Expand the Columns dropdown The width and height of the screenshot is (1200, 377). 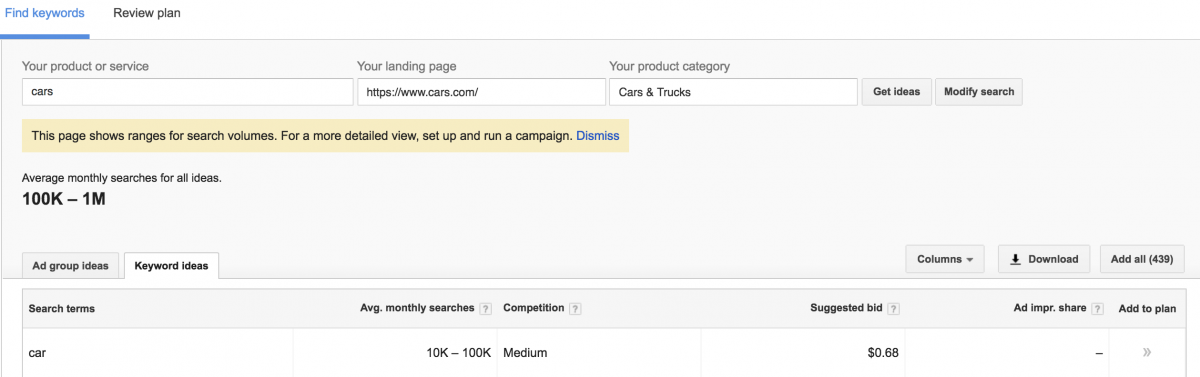[945, 259]
